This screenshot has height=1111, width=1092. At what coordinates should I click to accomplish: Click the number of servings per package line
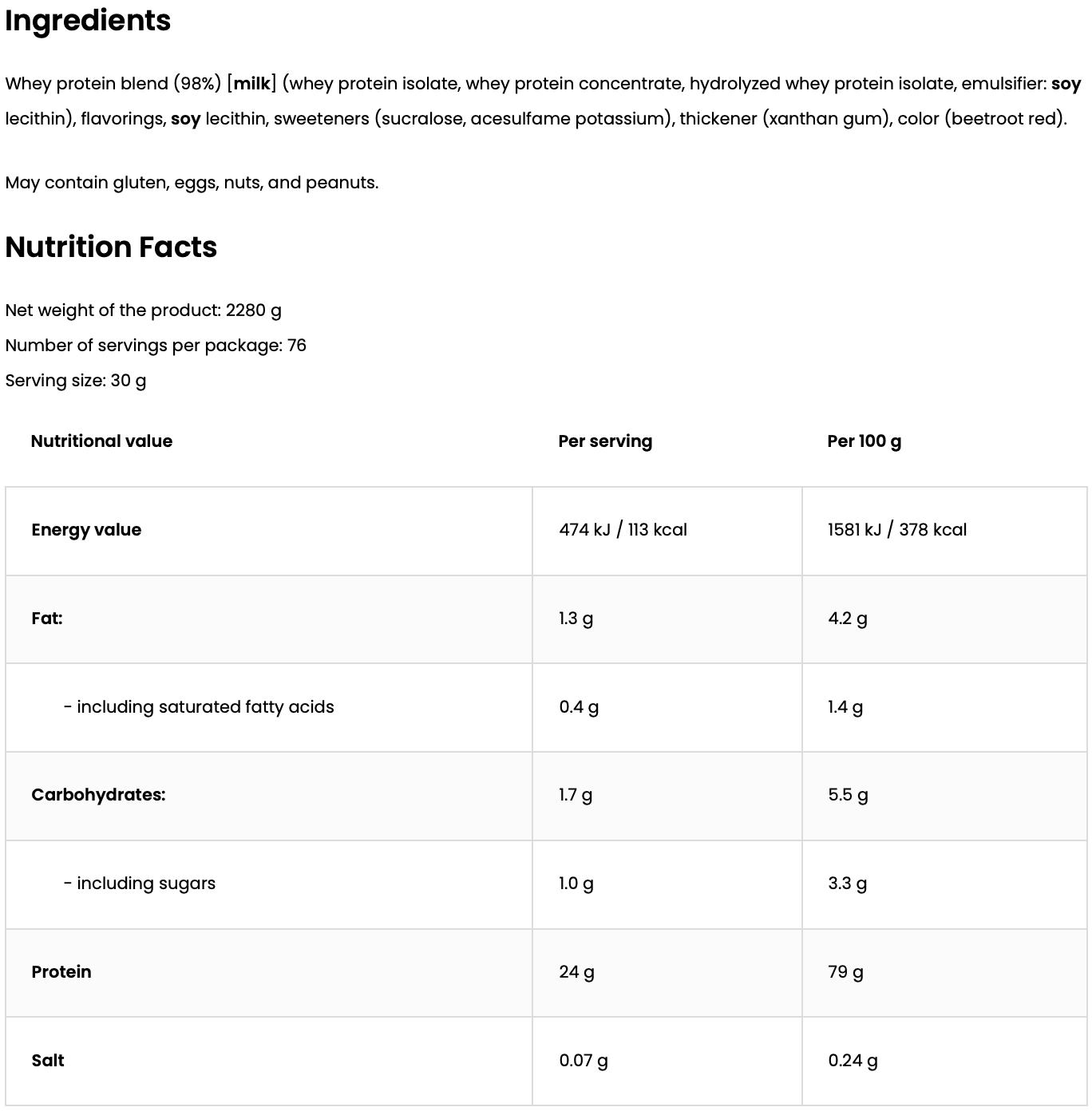[156, 346]
